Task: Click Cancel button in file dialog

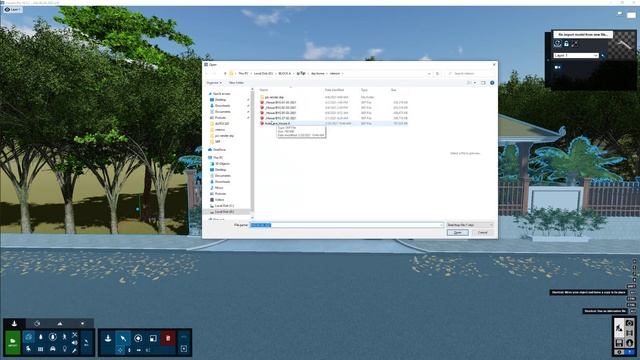Action: (482, 232)
